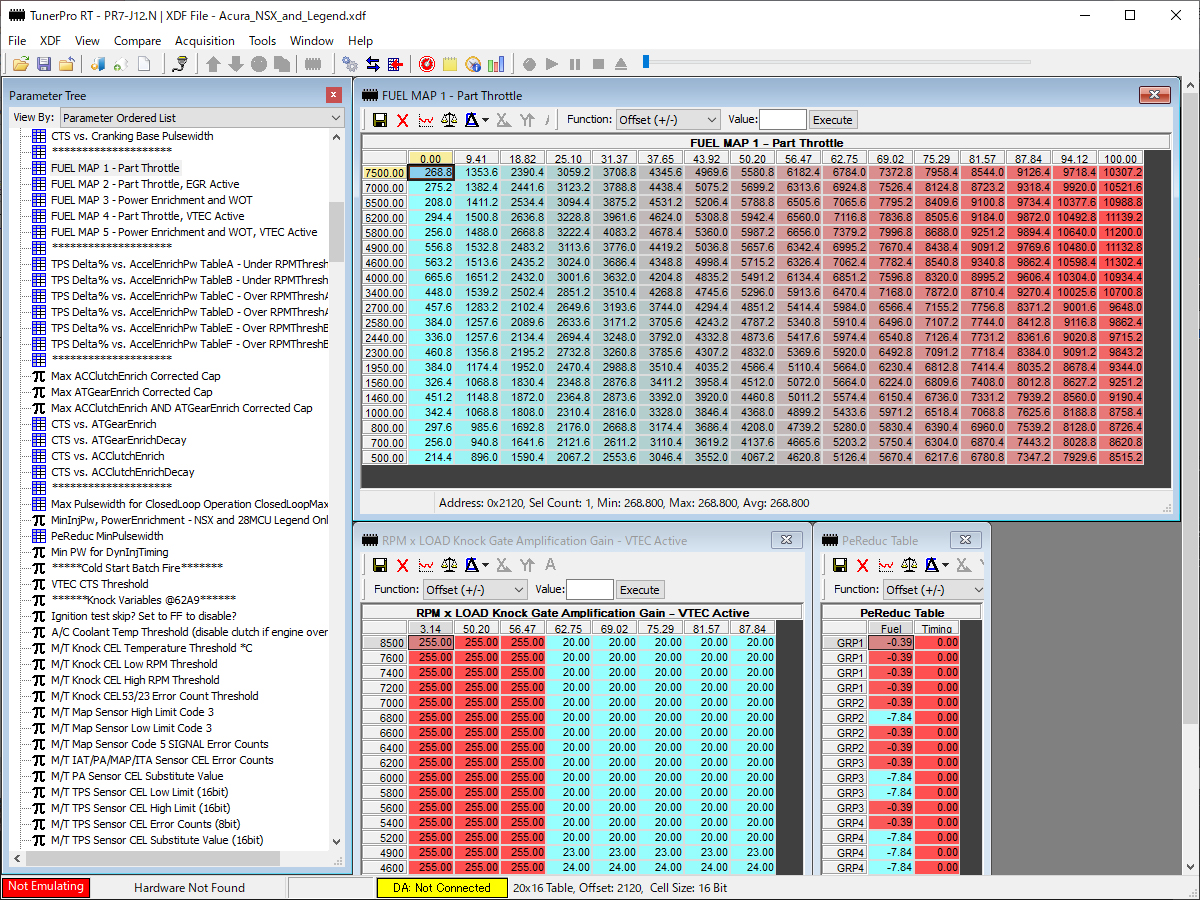The height and width of the screenshot is (900, 1200).
Task: Click the balance scale icon in FUEL MAP 1 toolbar
Action: (449, 120)
